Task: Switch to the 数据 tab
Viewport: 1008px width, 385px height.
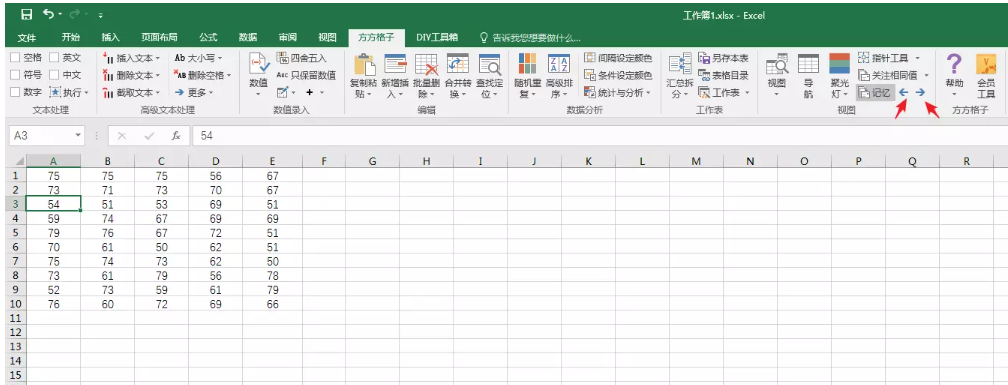Action: (x=248, y=37)
